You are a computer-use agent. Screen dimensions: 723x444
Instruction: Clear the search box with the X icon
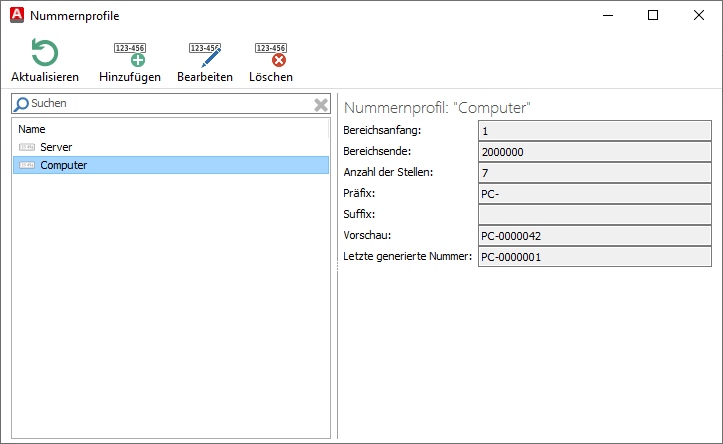click(x=321, y=104)
